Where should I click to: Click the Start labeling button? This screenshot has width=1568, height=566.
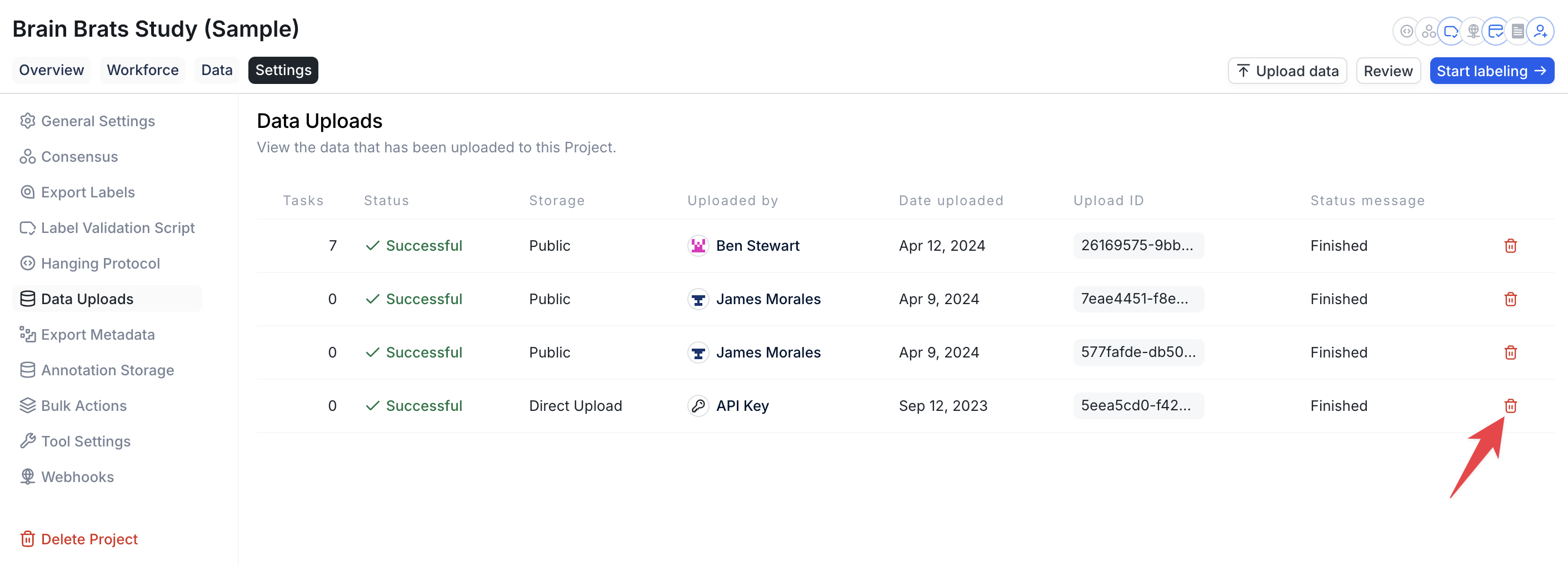[x=1491, y=71]
